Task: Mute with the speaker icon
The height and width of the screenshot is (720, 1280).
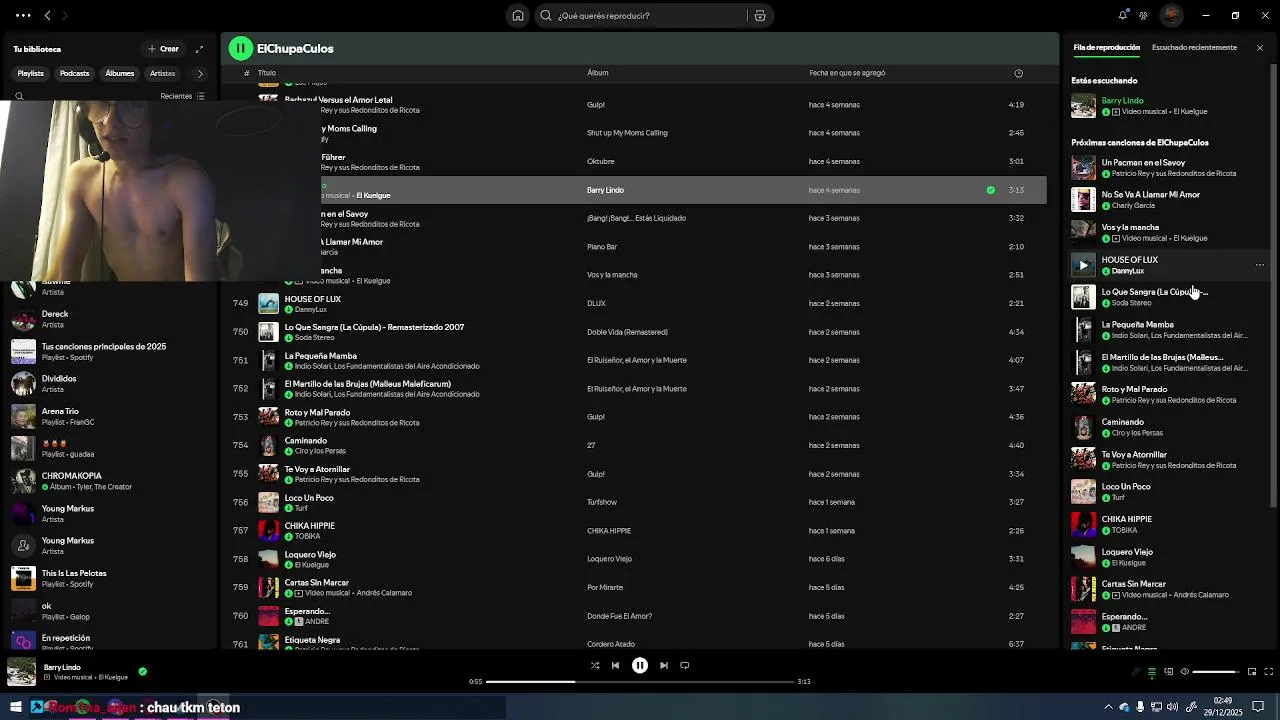Action: click(1184, 672)
